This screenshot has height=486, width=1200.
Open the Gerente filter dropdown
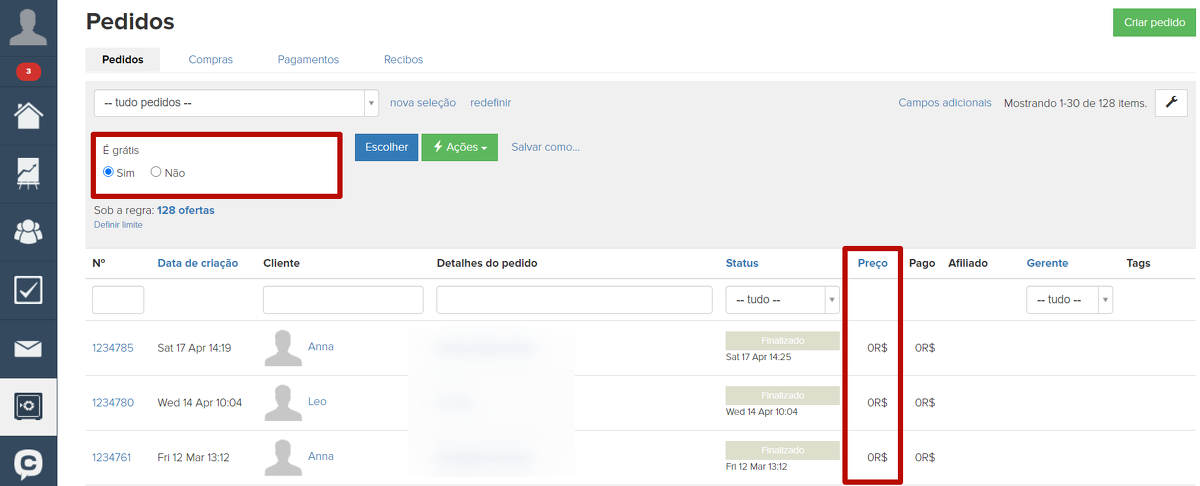click(x=1069, y=300)
